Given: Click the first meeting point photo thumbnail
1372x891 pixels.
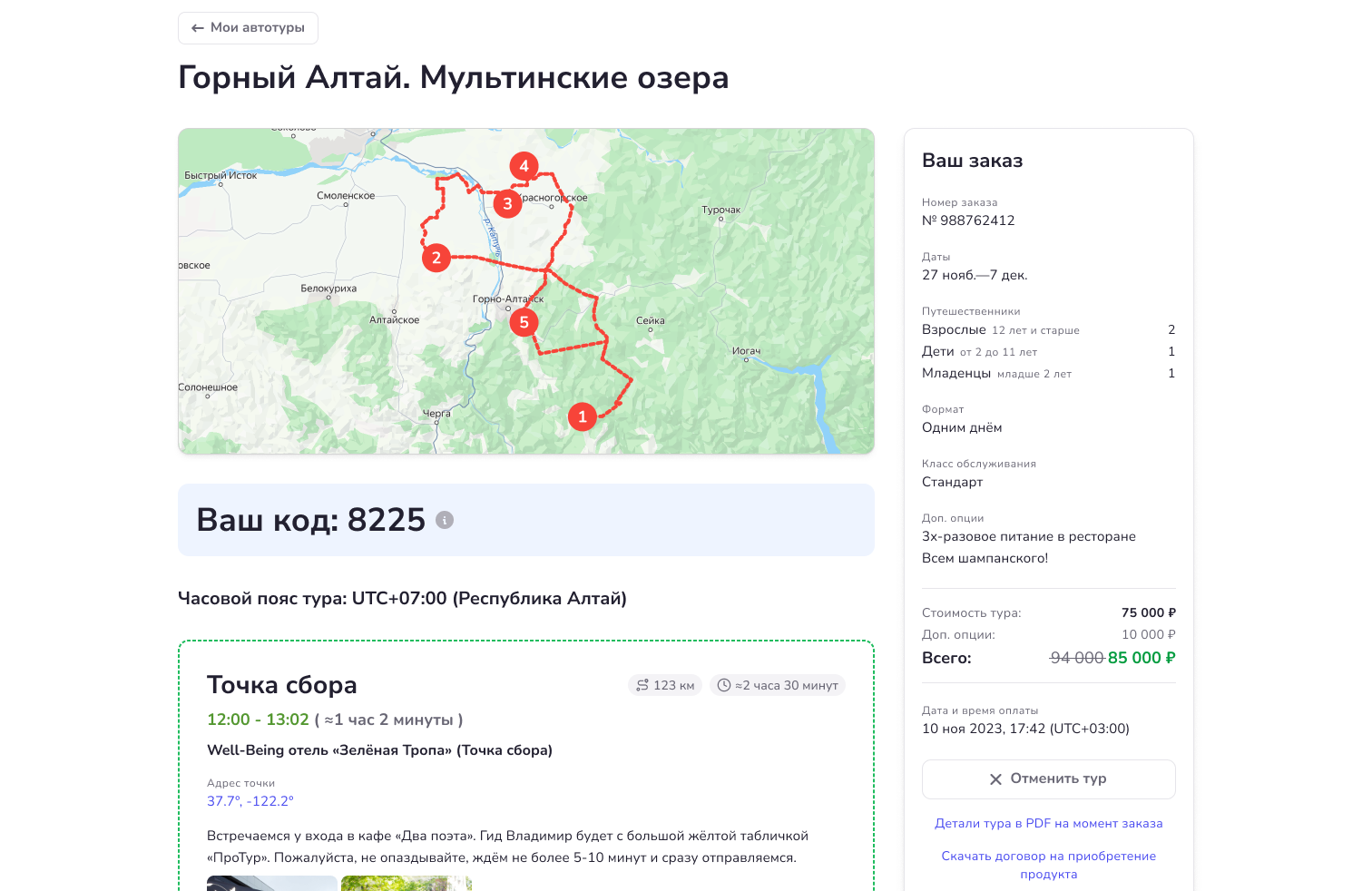Looking at the screenshot, I should click(x=272, y=883).
